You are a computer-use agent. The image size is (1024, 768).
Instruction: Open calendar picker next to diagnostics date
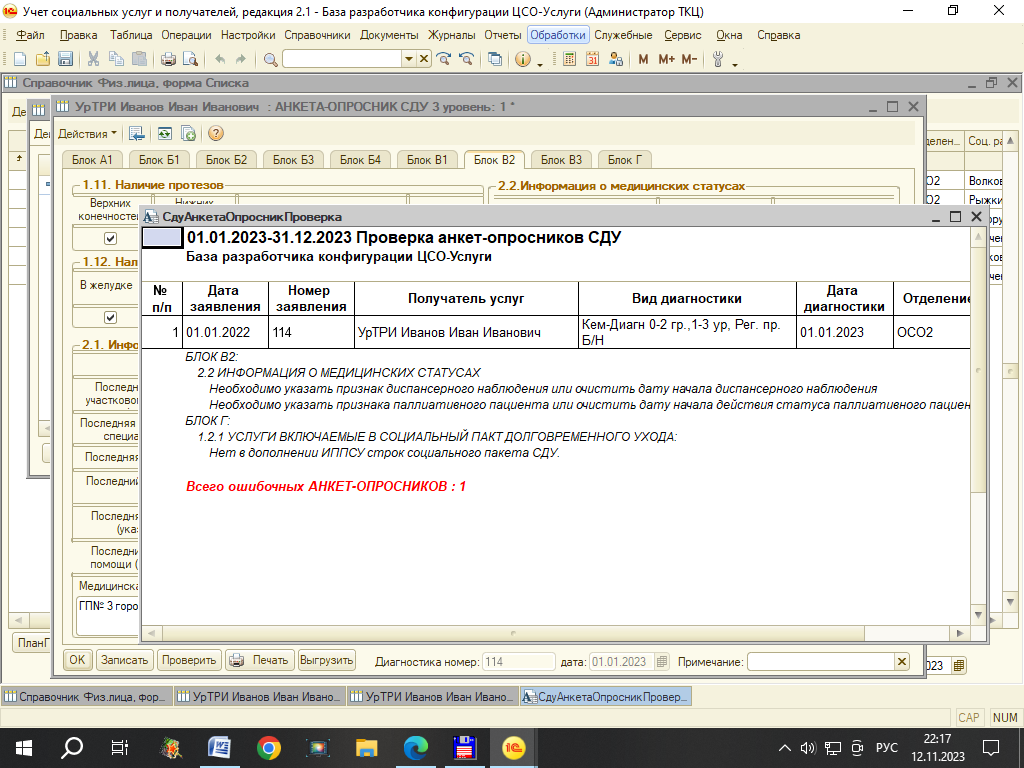point(663,662)
